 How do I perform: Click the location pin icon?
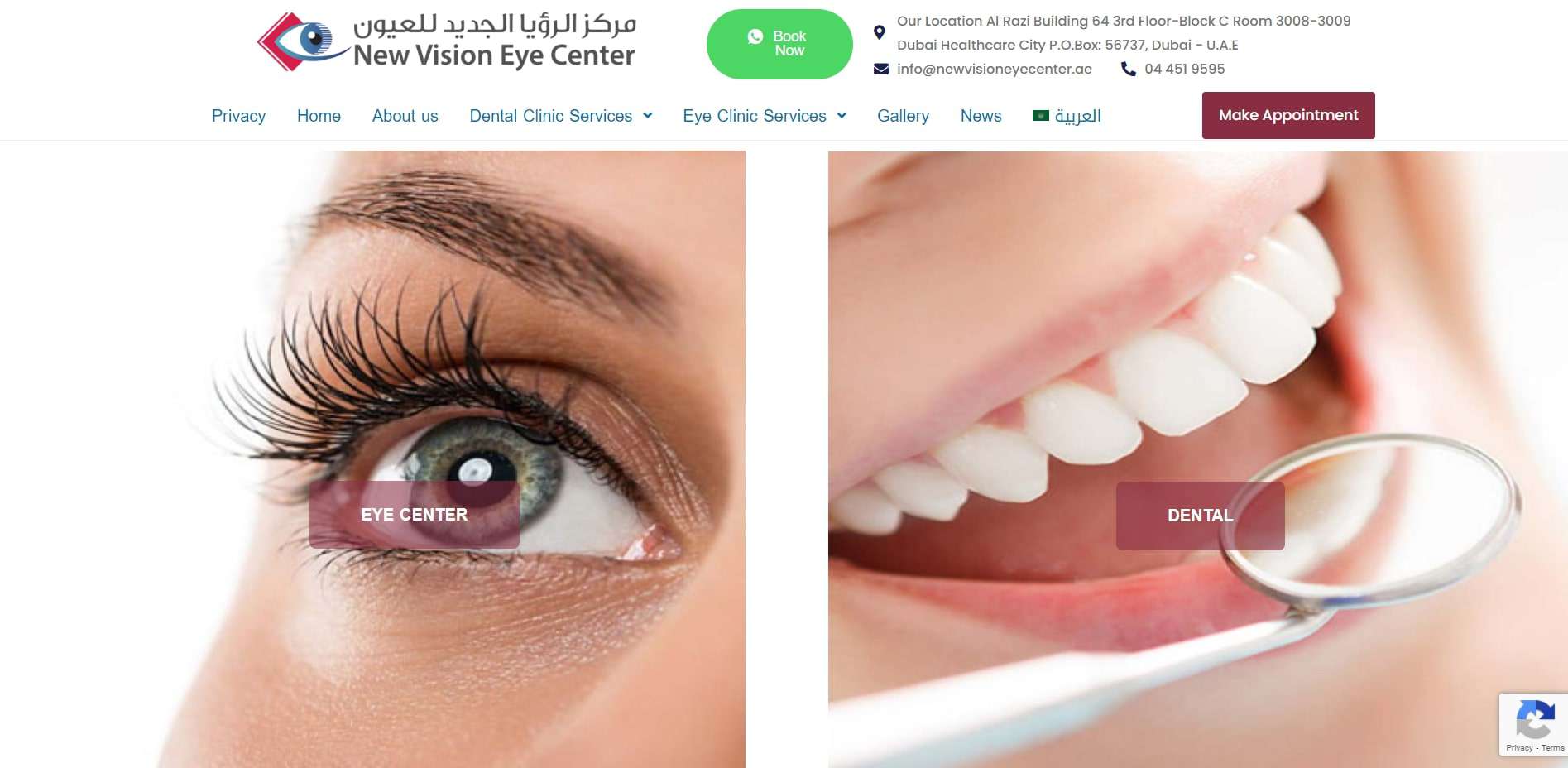click(880, 32)
